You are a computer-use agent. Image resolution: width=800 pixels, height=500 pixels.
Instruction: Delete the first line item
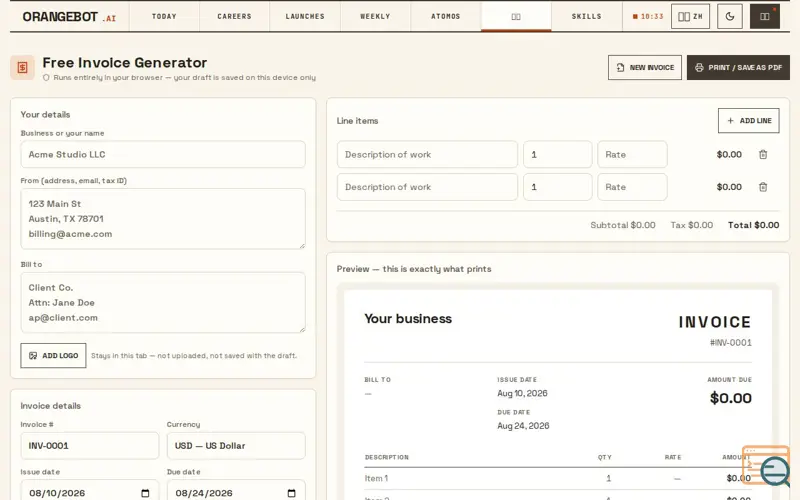[763, 154]
